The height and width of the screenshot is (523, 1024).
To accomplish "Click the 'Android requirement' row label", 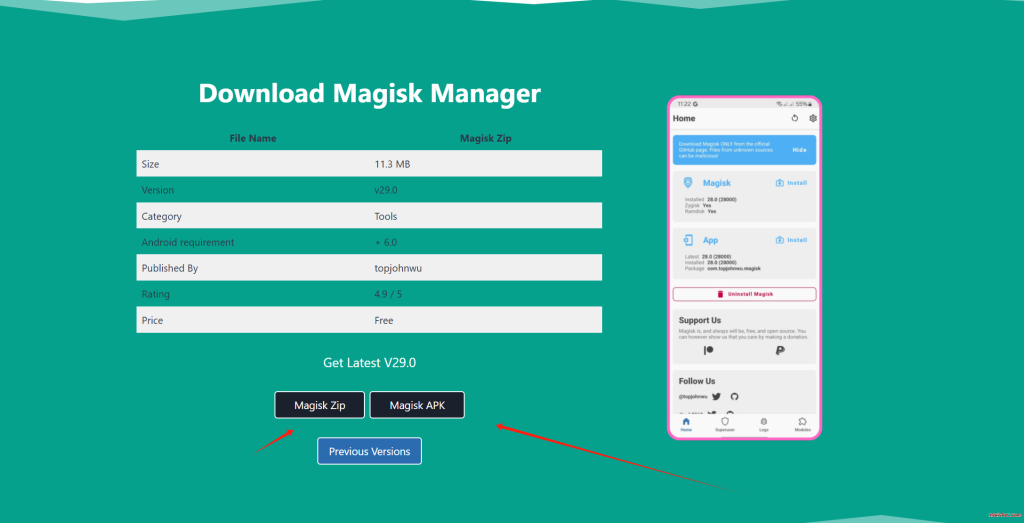I will (x=187, y=242).
